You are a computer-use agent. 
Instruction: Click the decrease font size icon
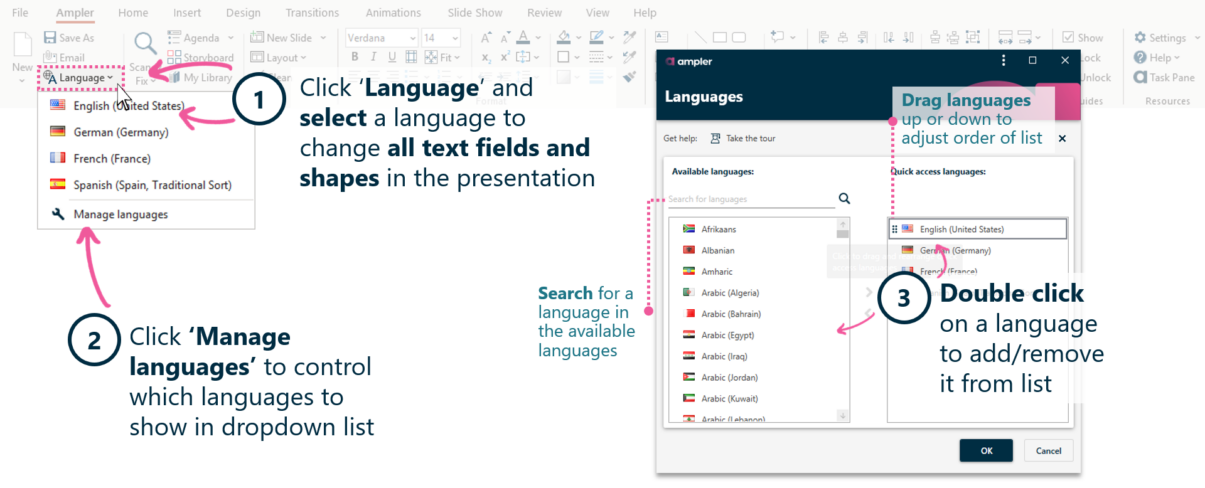click(506, 38)
